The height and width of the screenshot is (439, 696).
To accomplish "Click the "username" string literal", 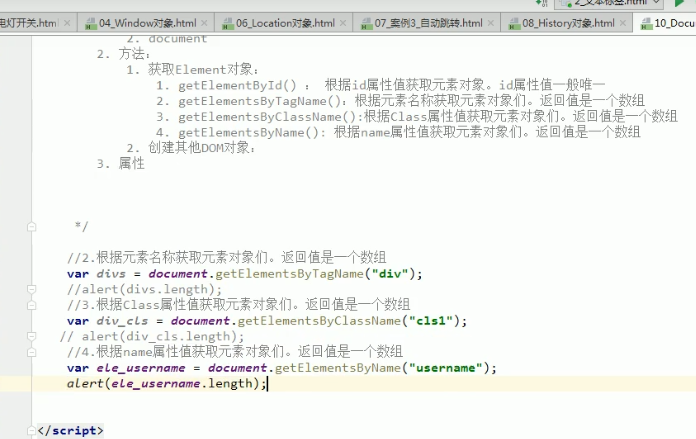I will (x=446, y=368).
